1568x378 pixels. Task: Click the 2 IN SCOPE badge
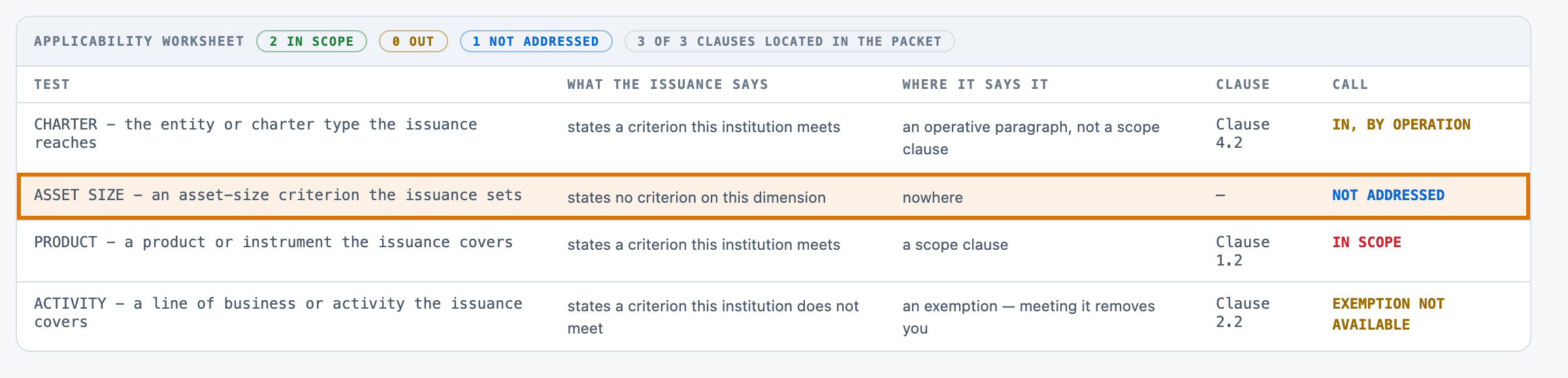312,41
